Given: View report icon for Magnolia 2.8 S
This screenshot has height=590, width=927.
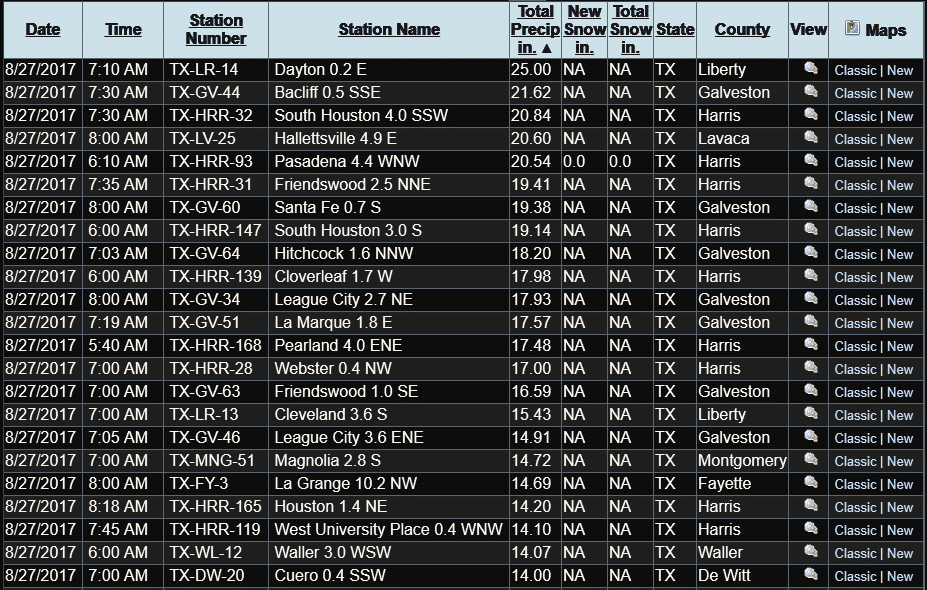Looking at the screenshot, I should coord(811,460).
